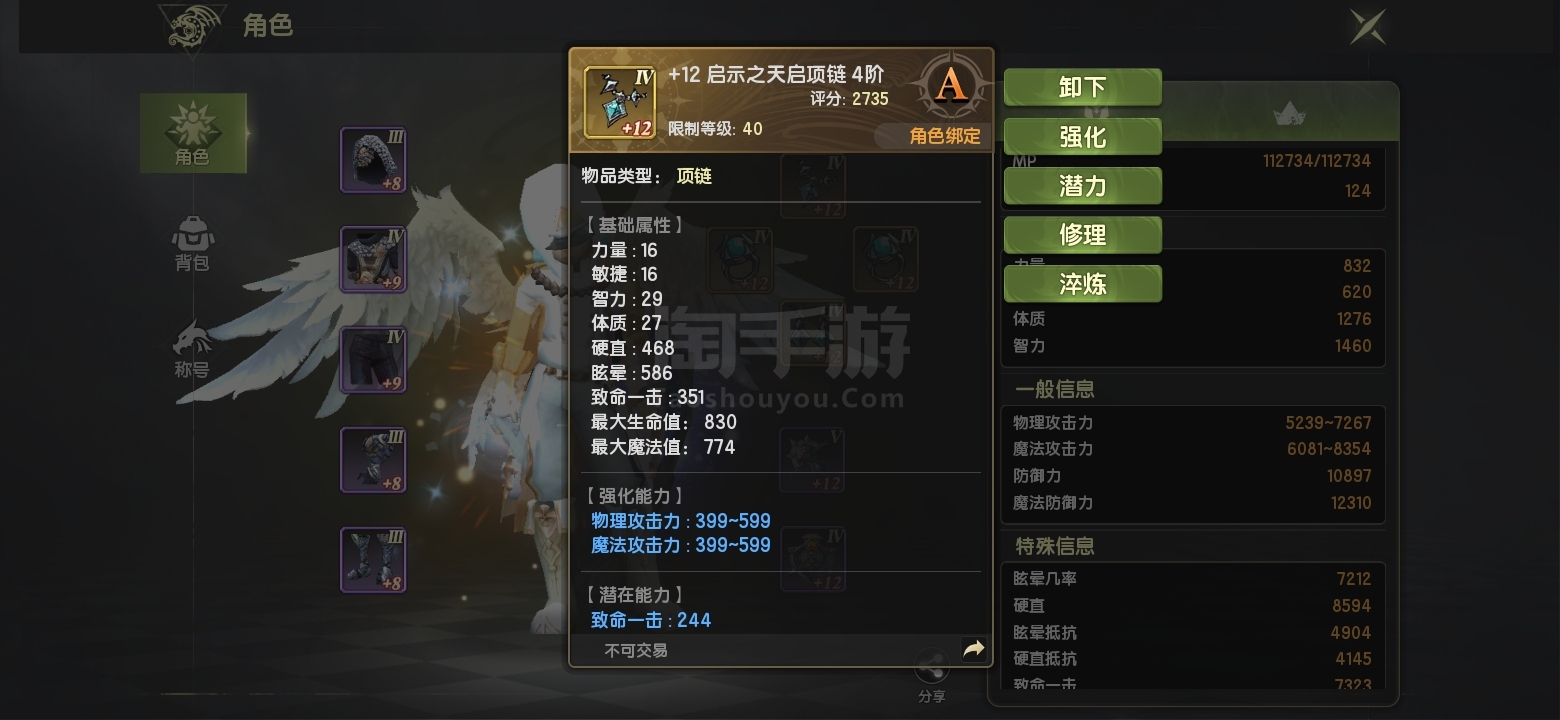Click the dragon emblem beside 角色 title

tap(192, 26)
